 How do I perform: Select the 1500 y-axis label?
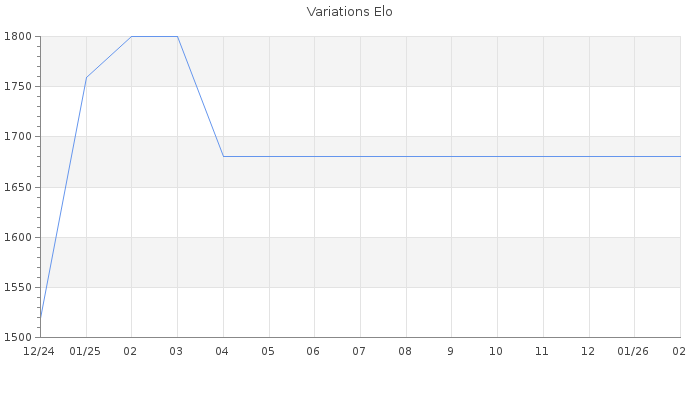click(x=19, y=337)
